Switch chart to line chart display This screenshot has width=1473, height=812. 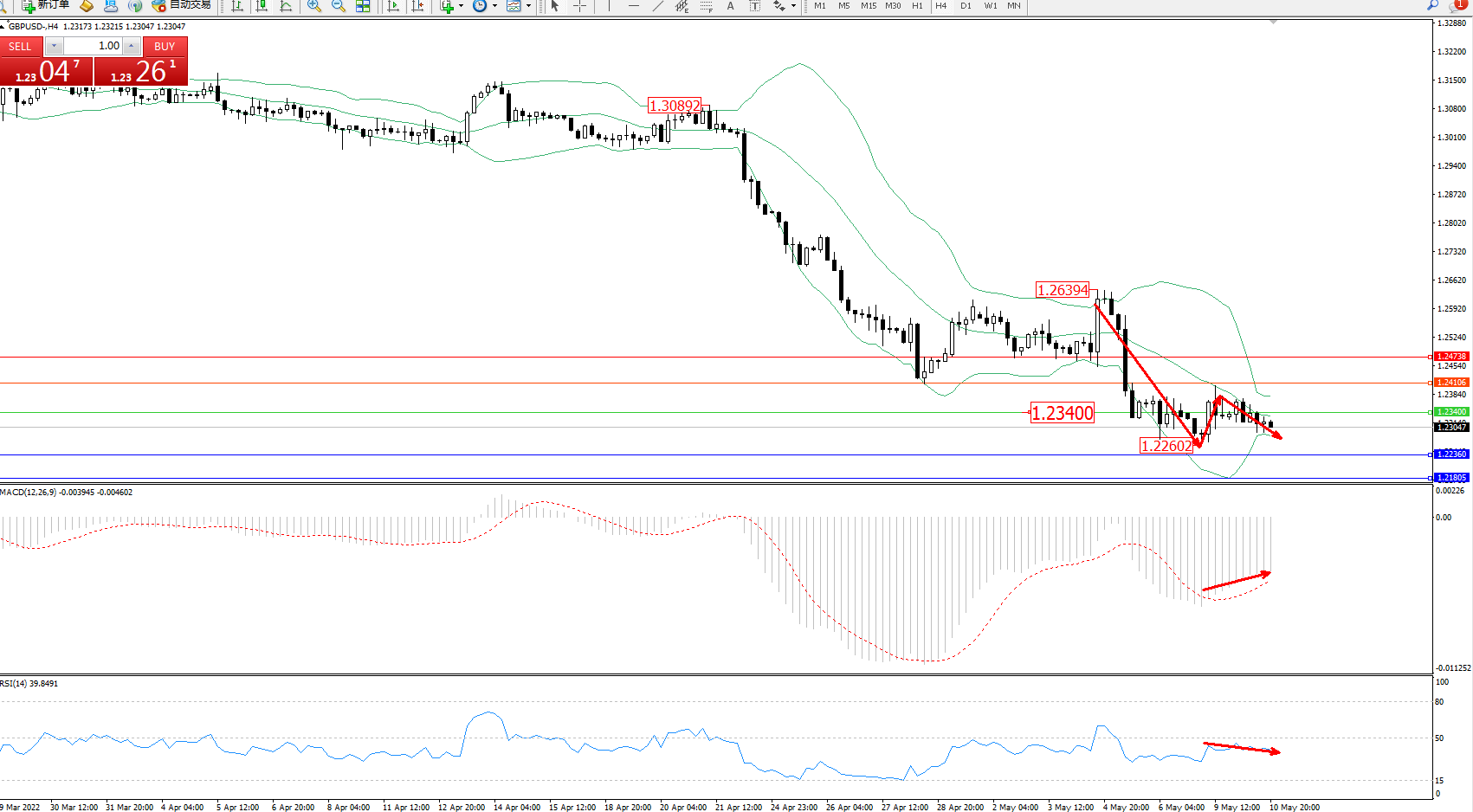[x=286, y=6]
